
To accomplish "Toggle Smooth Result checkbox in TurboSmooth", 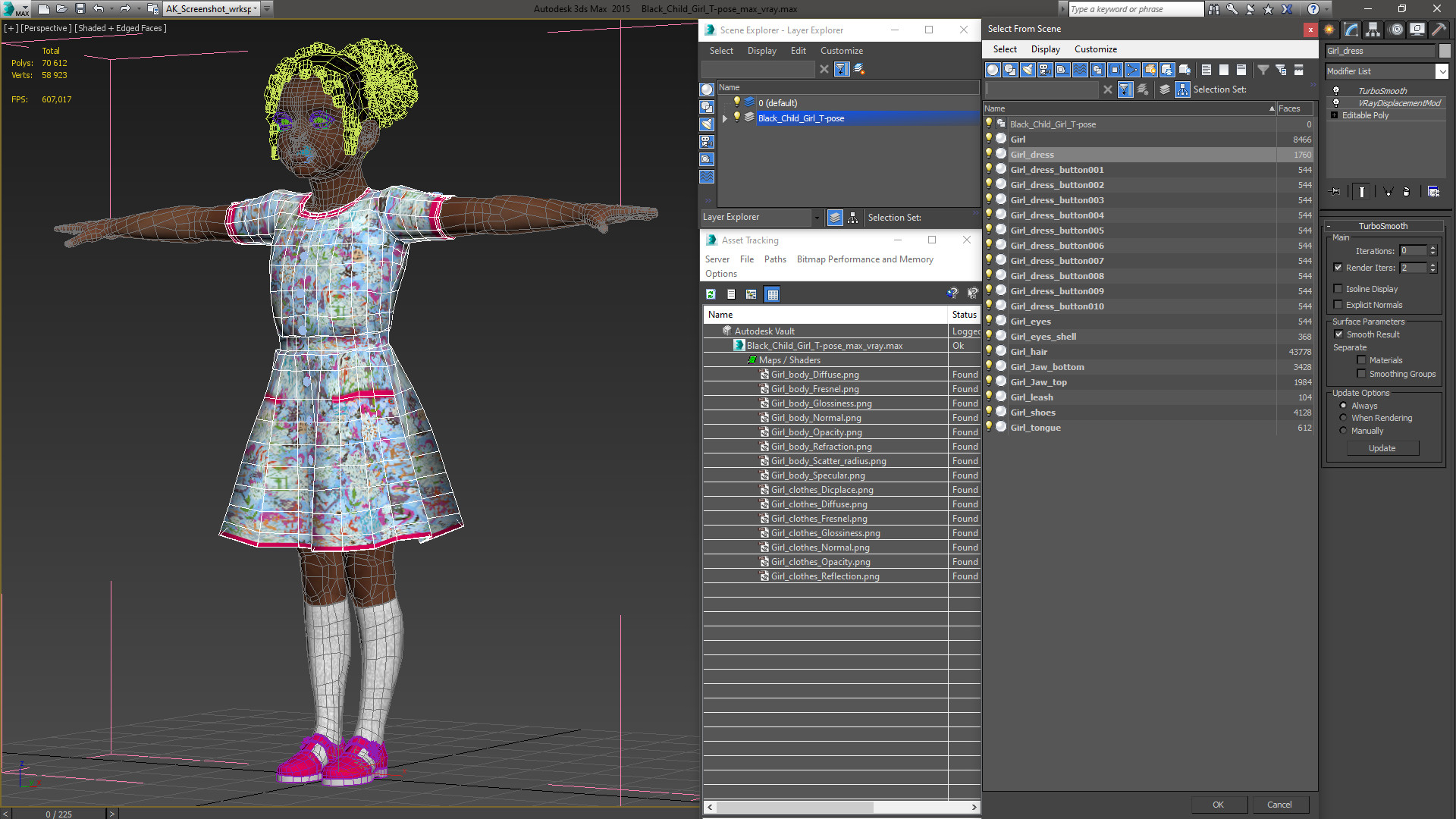I will coord(1341,334).
